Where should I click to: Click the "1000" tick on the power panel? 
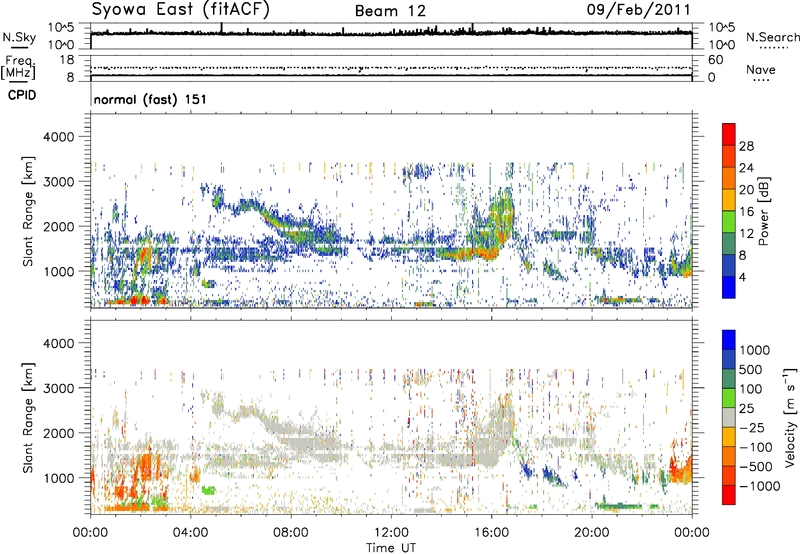58,271
